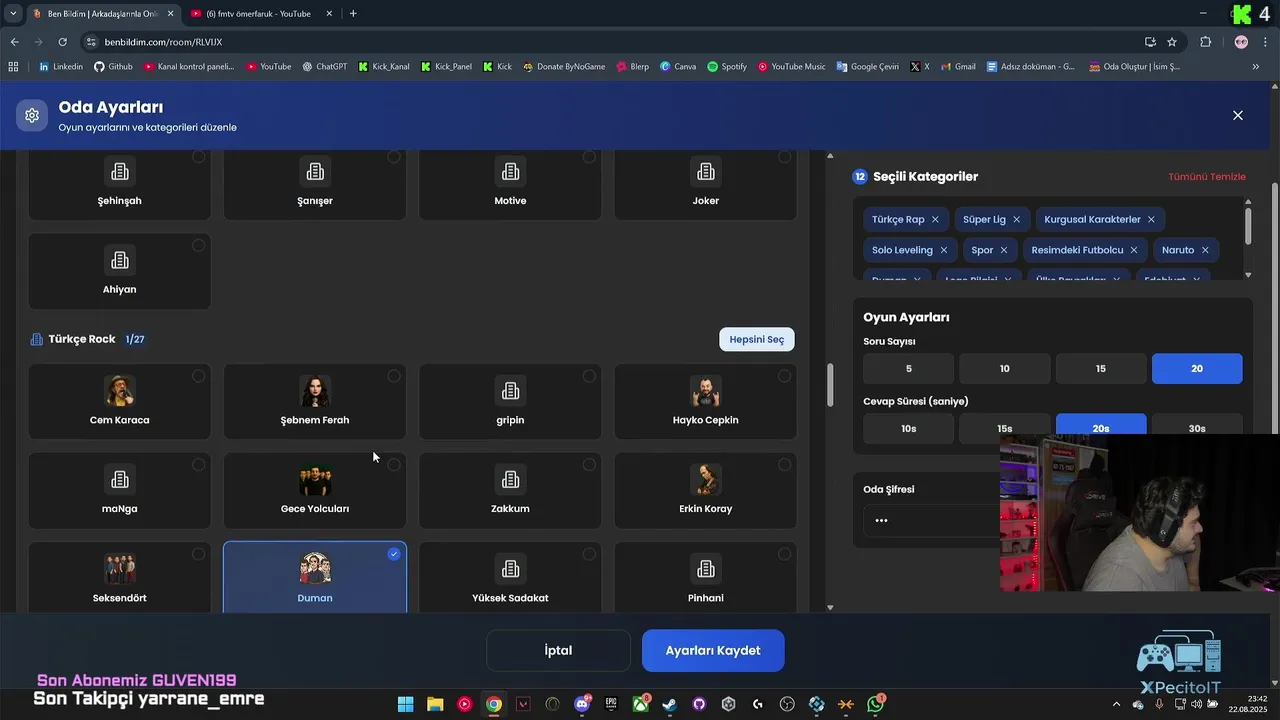Viewport: 1280px width, 720px height.
Task: Remove the Spor category chip
Action: coord(1003,250)
